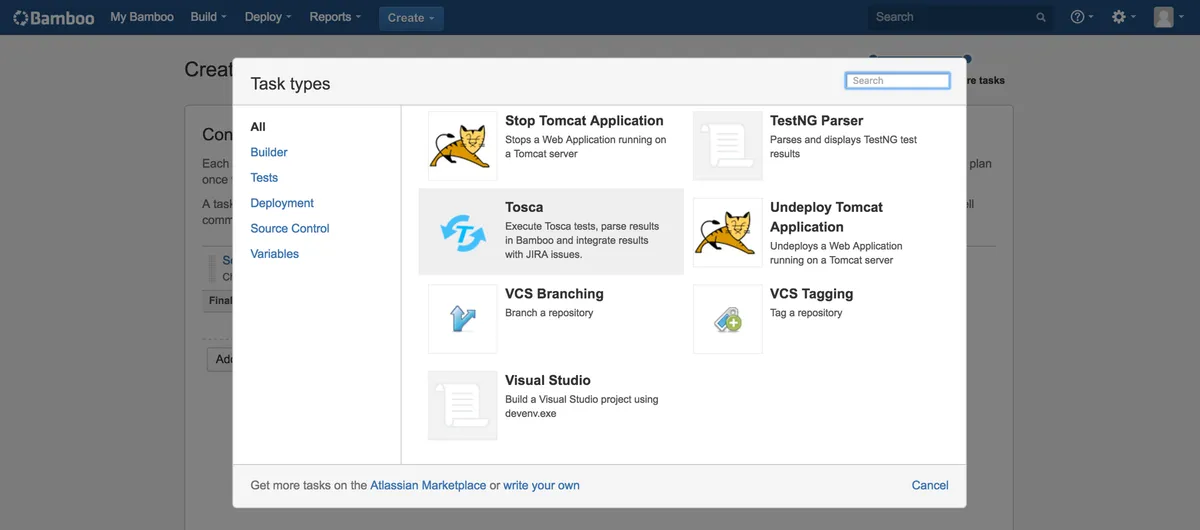Filter tasks by Tests category

264,177
